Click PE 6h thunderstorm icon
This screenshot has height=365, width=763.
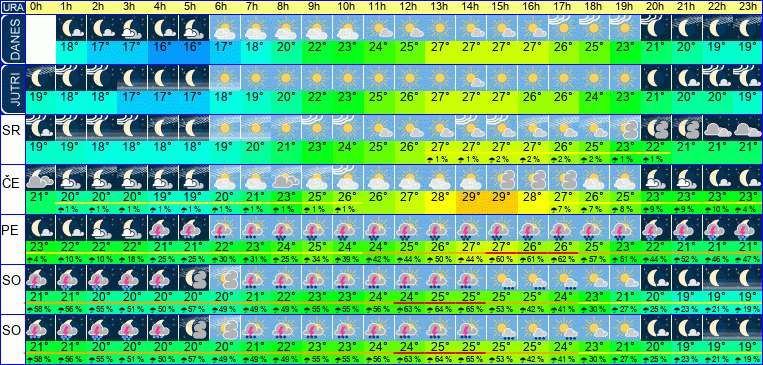click(225, 228)
